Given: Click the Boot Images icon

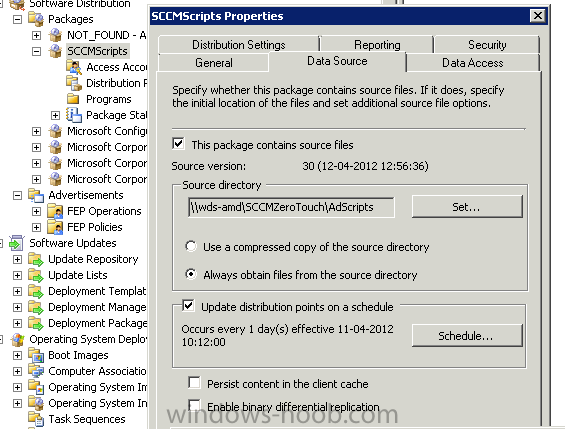Looking at the screenshot, I should [x=36, y=355].
